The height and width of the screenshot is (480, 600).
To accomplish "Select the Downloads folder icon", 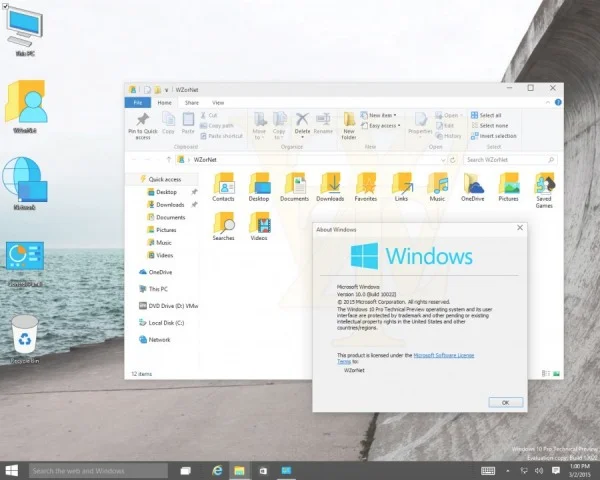I will tap(330, 187).
